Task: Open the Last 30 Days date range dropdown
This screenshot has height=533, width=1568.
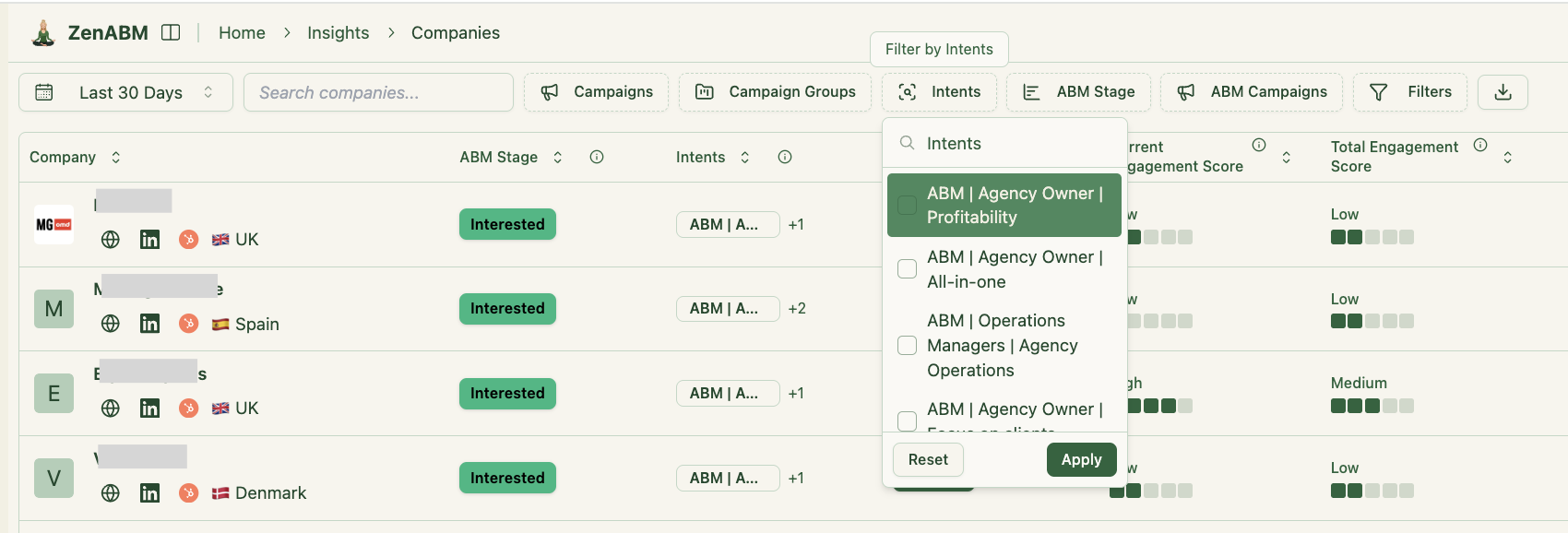Action: [125, 92]
